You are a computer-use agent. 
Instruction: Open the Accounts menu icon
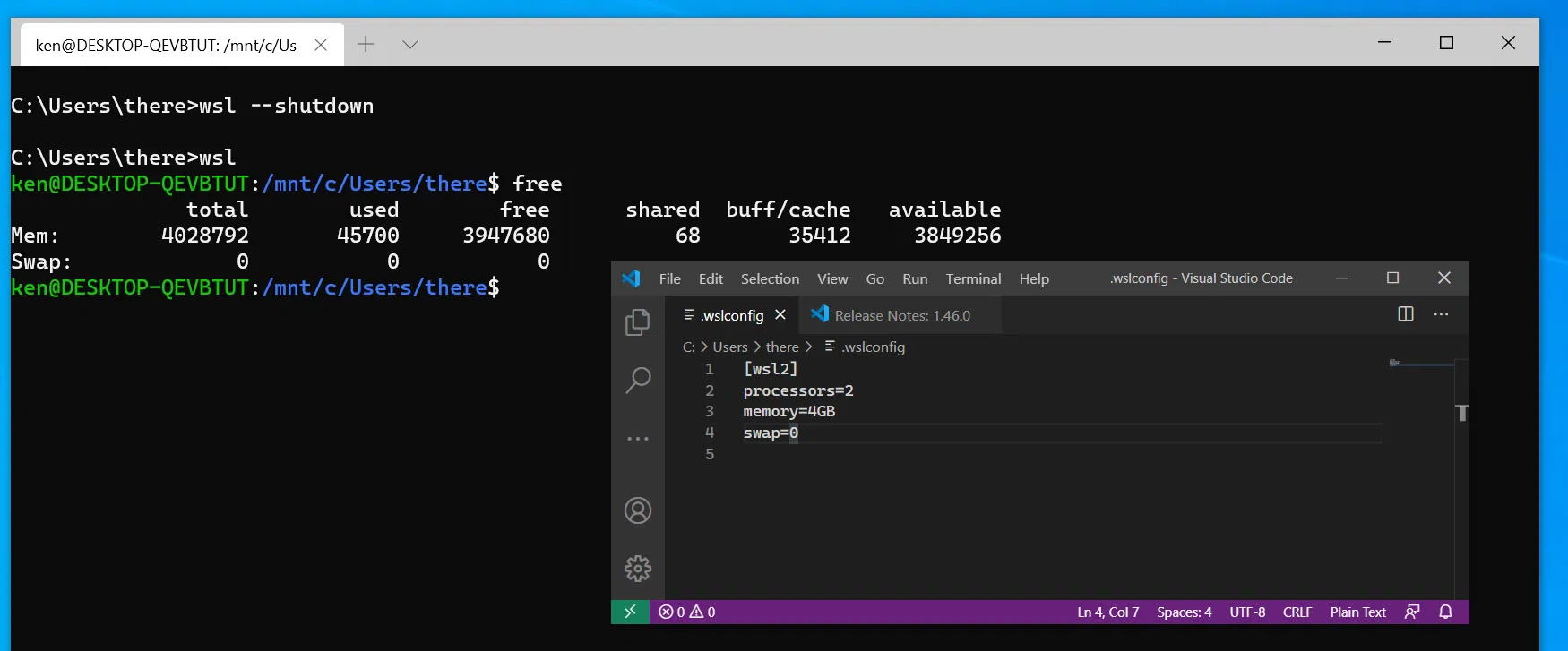click(637, 510)
